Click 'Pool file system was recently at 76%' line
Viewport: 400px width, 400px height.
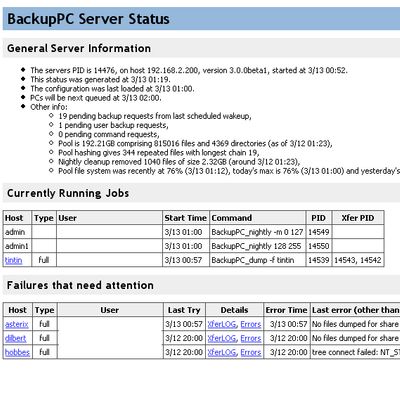point(229,171)
